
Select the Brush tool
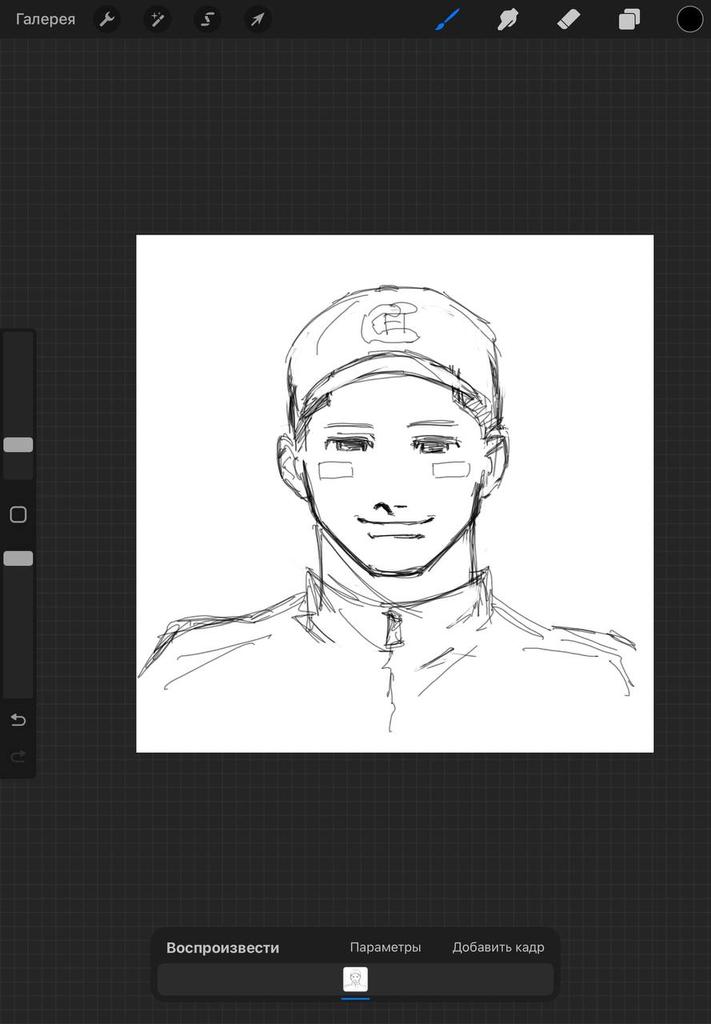click(x=448, y=20)
